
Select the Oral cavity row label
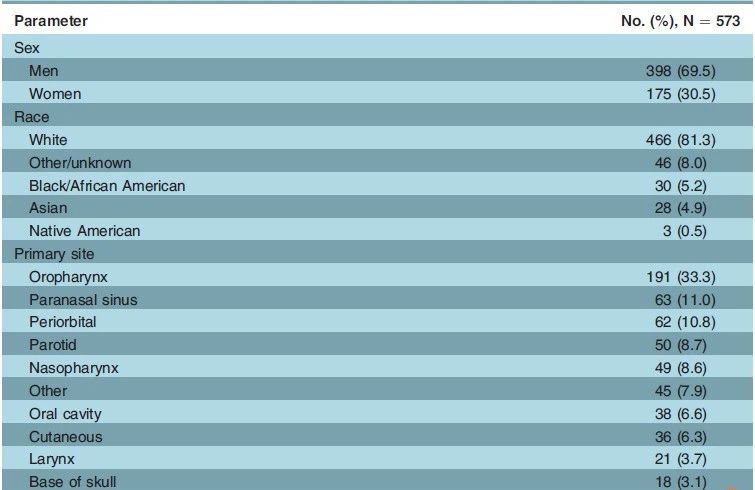pos(65,414)
